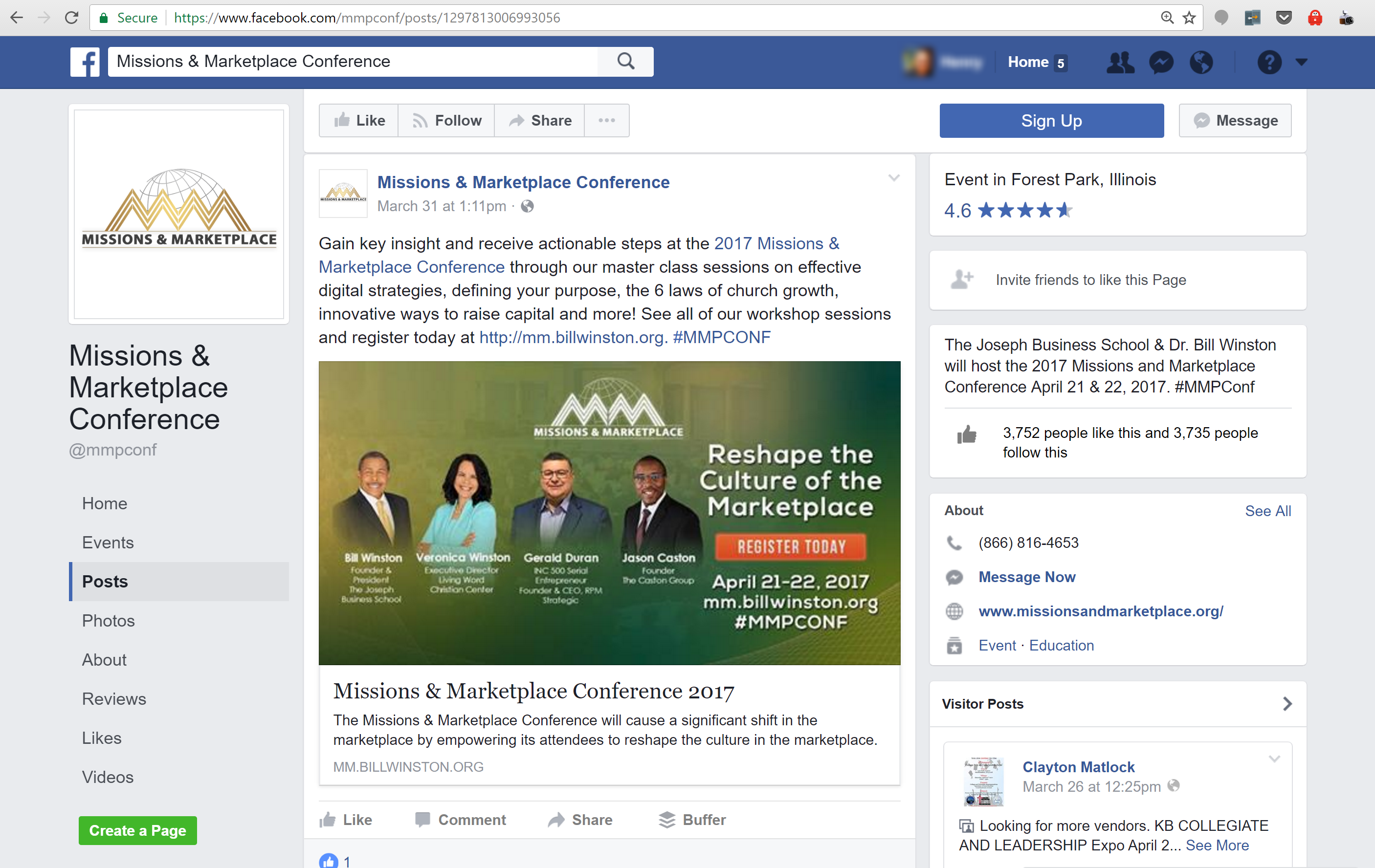Click the invite friends person-plus icon
The height and width of the screenshot is (868, 1375).
[x=962, y=279]
